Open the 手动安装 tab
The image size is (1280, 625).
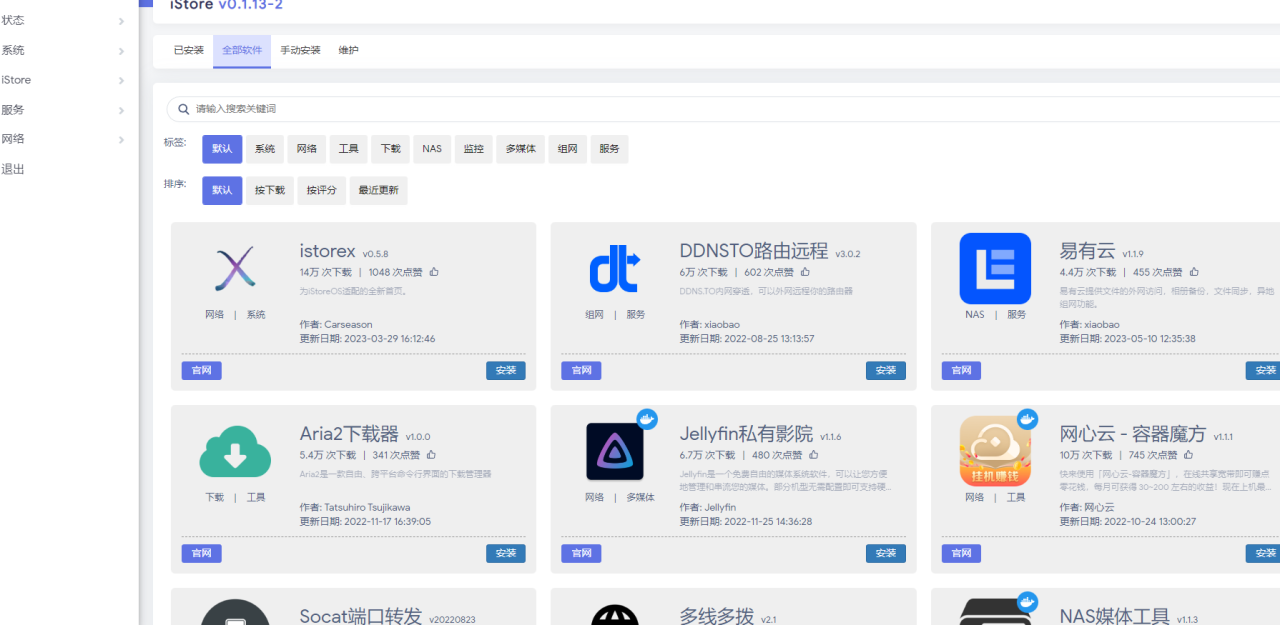(x=300, y=51)
